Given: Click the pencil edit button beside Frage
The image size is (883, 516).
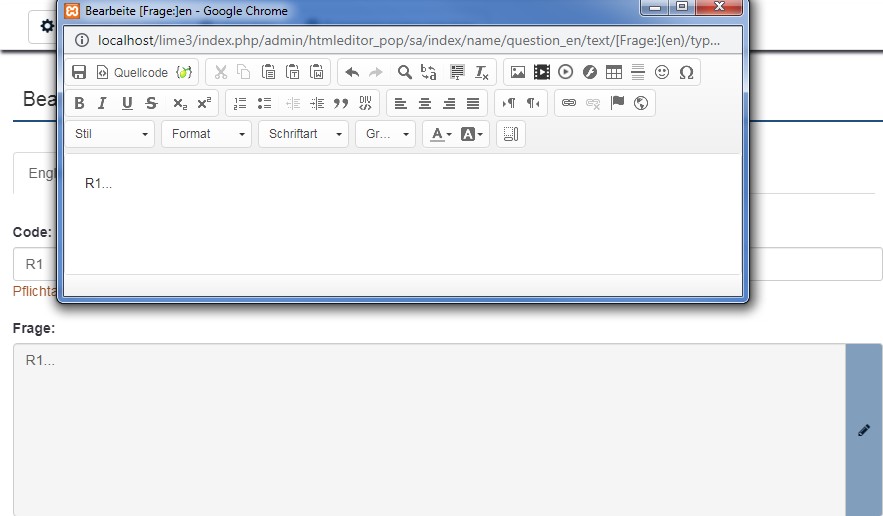Looking at the screenshot, I should click(x=864, y=430).
